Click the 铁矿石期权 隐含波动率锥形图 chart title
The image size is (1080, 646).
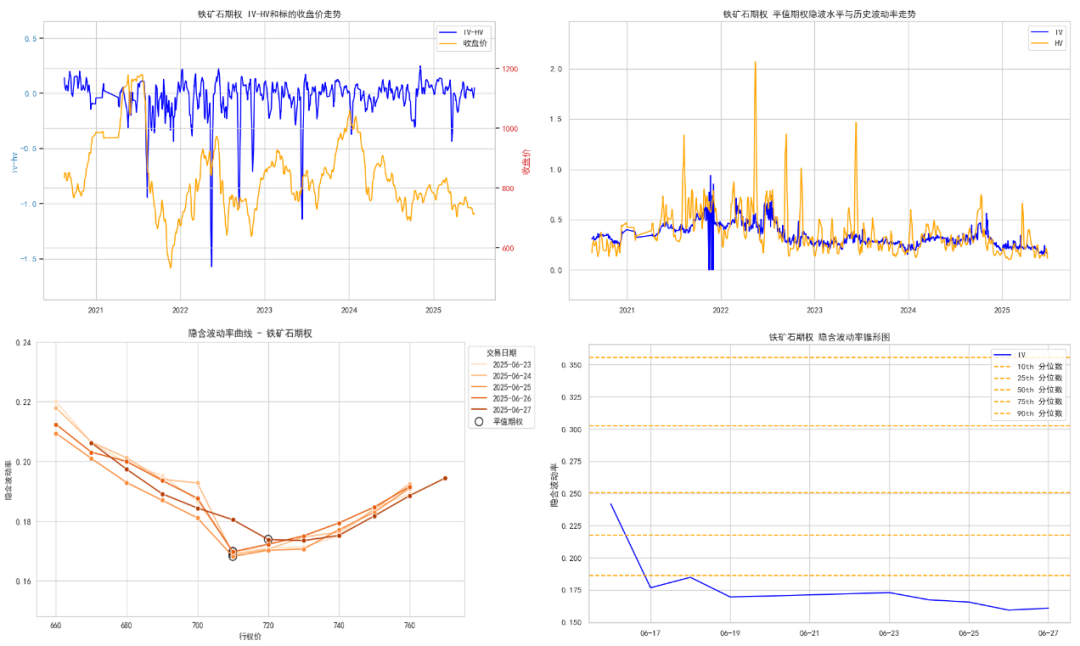(829, 337)
